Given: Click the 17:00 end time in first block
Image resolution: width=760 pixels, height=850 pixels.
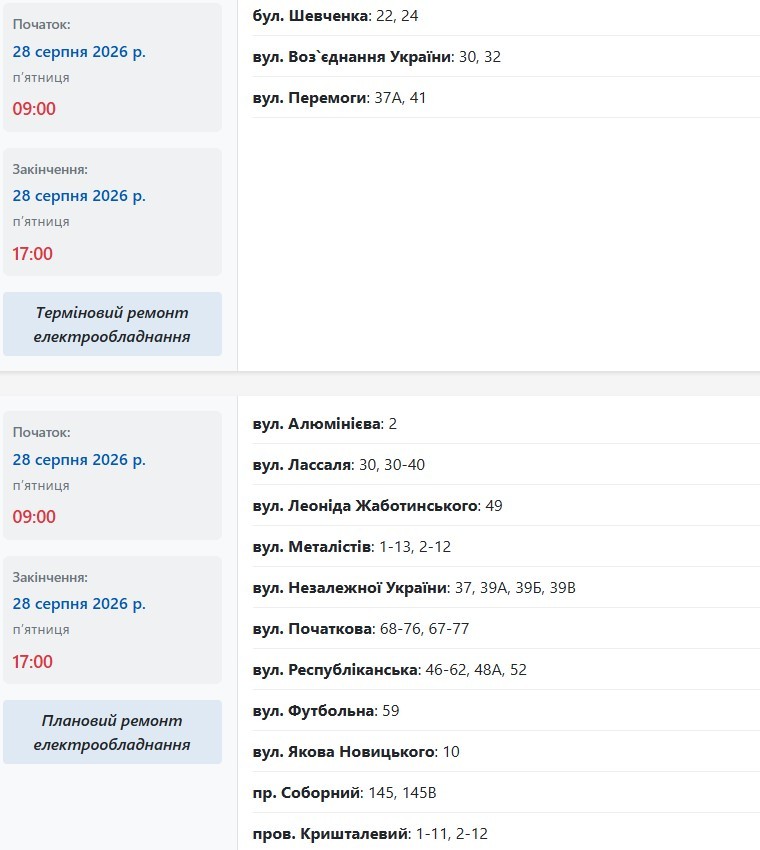Looking at the screenshot, I should (33, 254).
